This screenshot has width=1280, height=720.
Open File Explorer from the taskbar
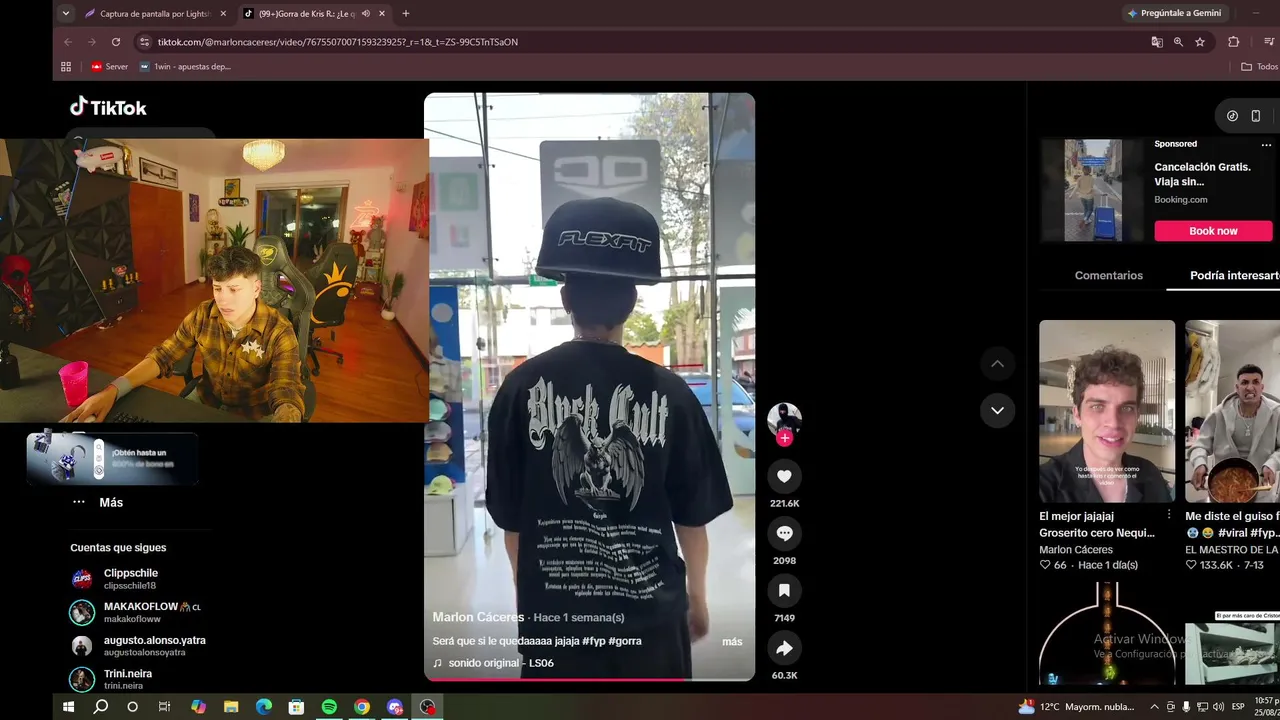point(230,707)
